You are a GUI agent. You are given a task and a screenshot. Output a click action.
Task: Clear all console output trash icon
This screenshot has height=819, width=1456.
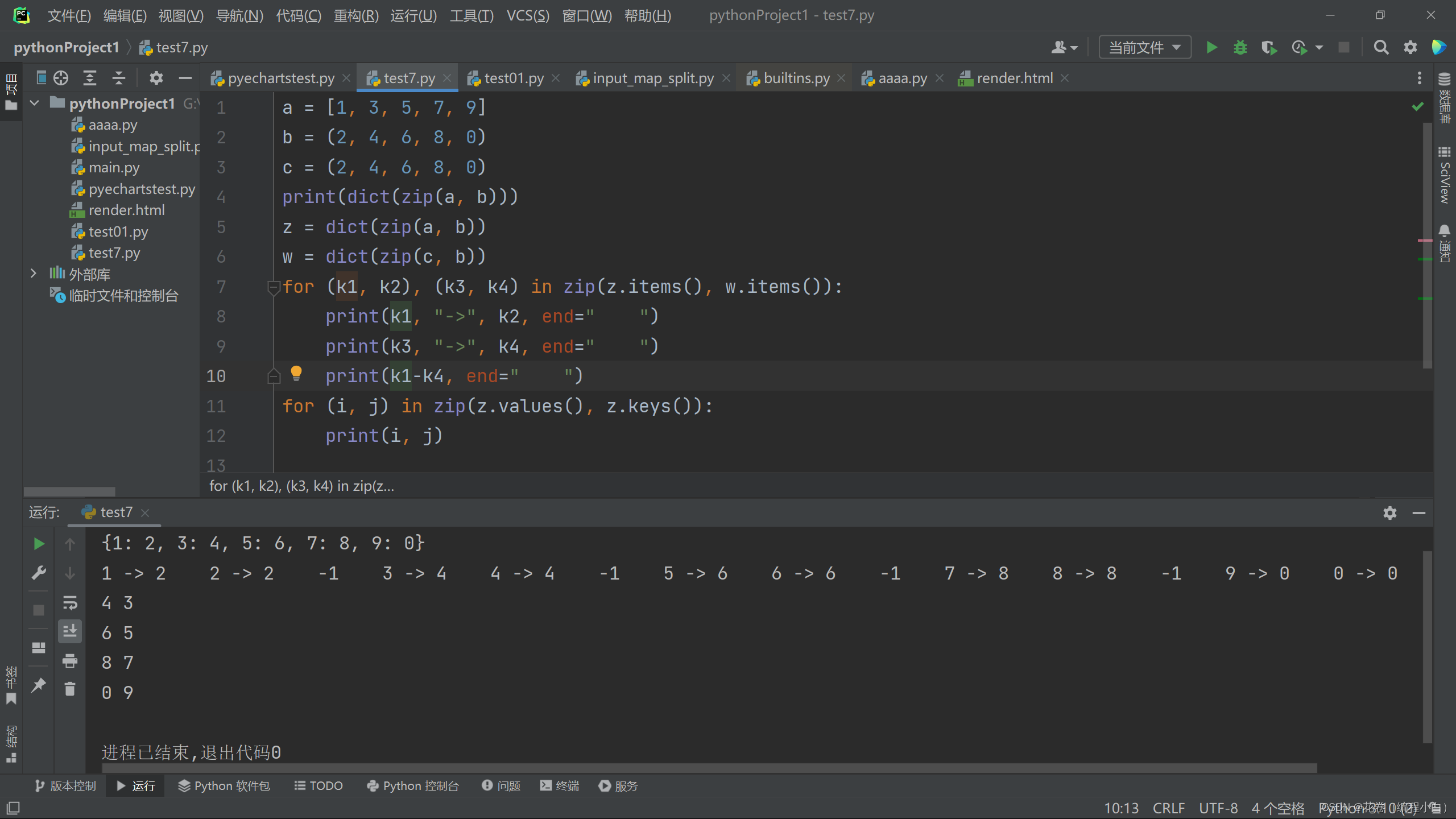click(x=70, y=689)
